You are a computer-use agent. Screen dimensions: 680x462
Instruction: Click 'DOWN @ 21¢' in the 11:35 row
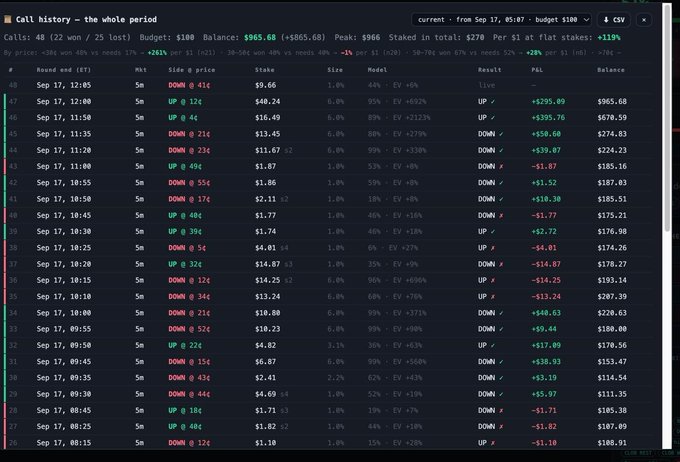pos(189,134)
